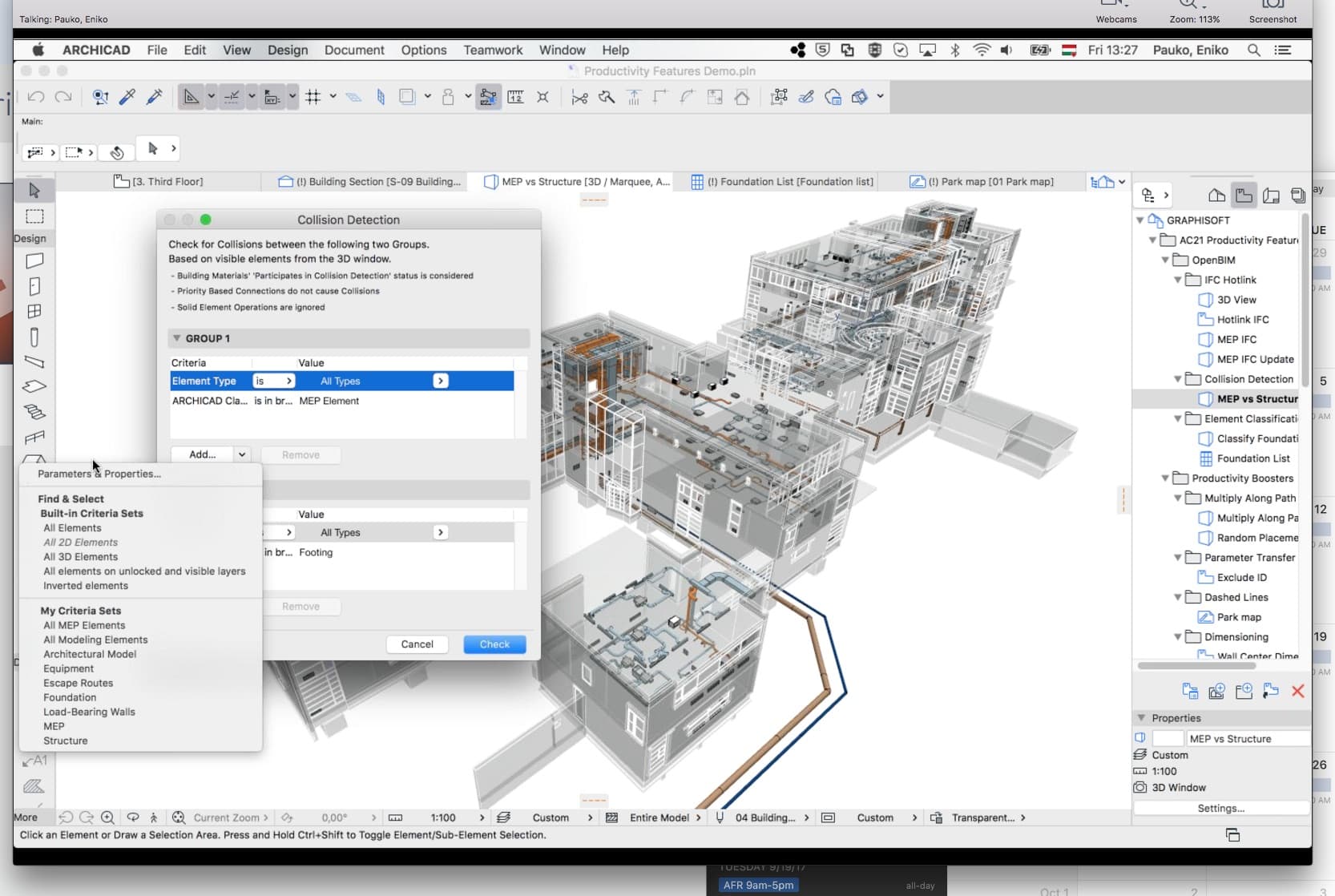Activate the Pick Up Parameters eyedropper
Image resolution: width=1335 pixels, height=896 pixels.
127,97
